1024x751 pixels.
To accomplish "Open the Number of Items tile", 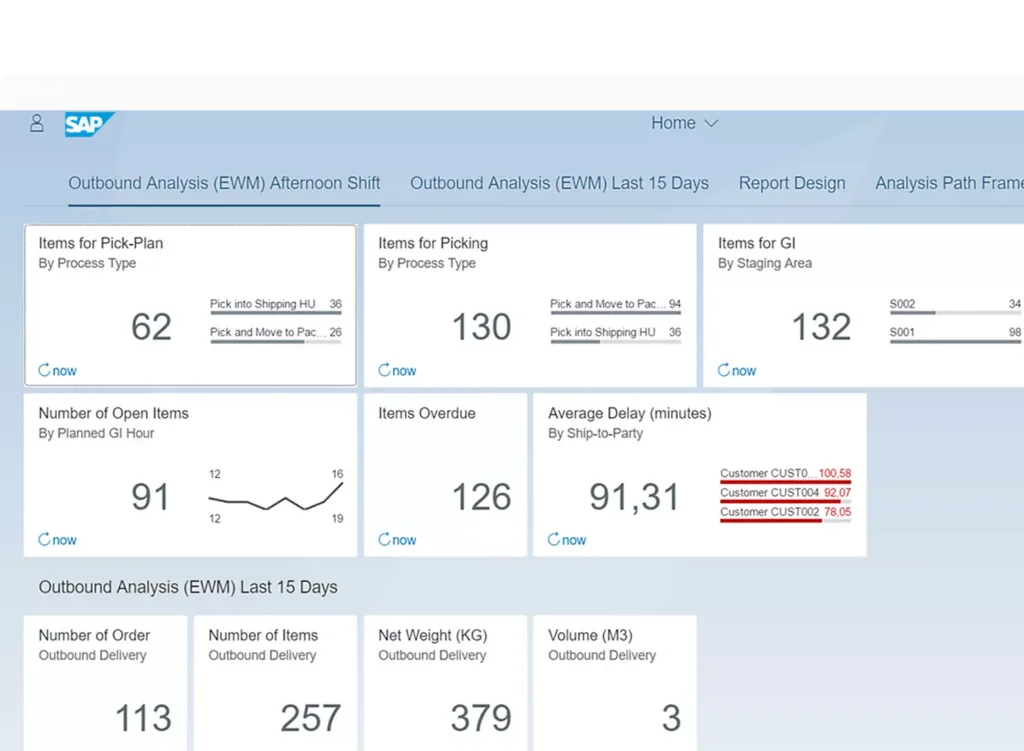I will pos(275,682).
